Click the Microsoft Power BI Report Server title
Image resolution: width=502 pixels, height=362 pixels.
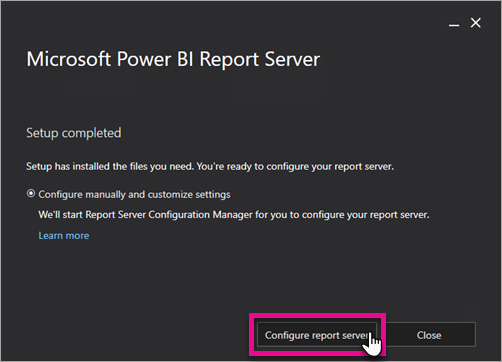coord(173,59)
